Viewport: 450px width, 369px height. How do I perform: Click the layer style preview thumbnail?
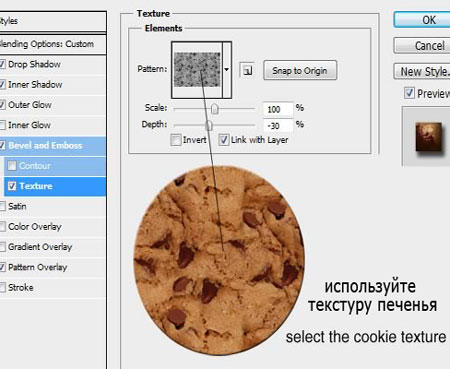[x=429, y=137]
